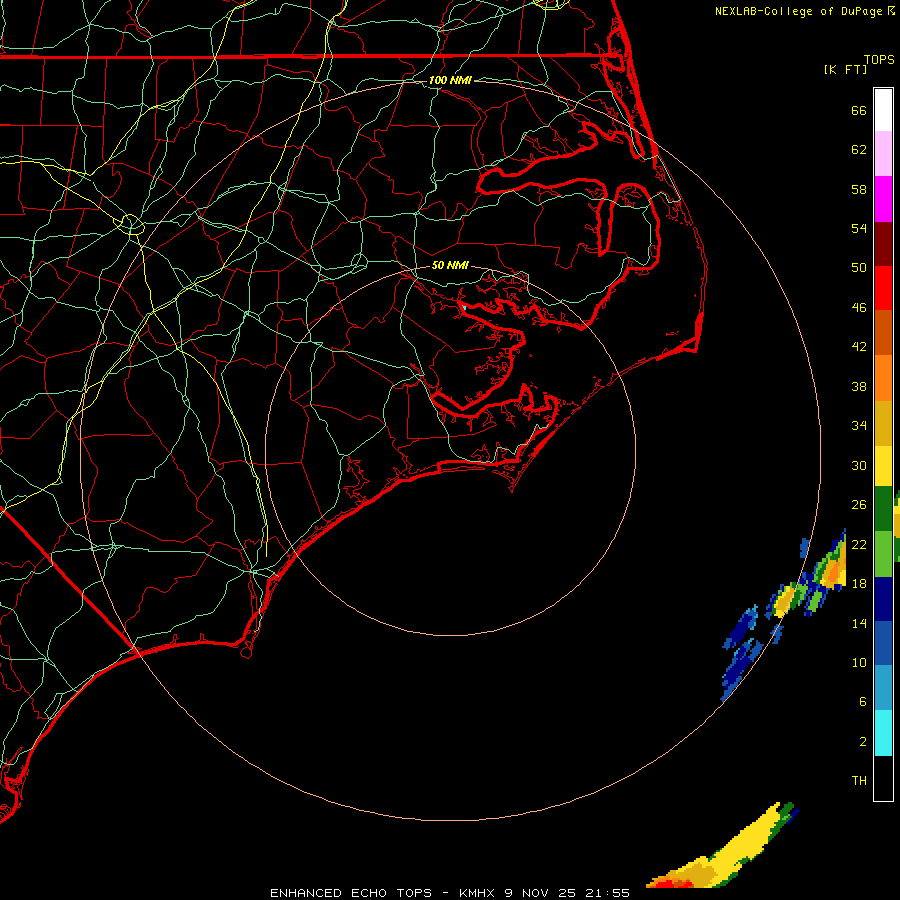Click the legend value 30

(x=859, y=465)
